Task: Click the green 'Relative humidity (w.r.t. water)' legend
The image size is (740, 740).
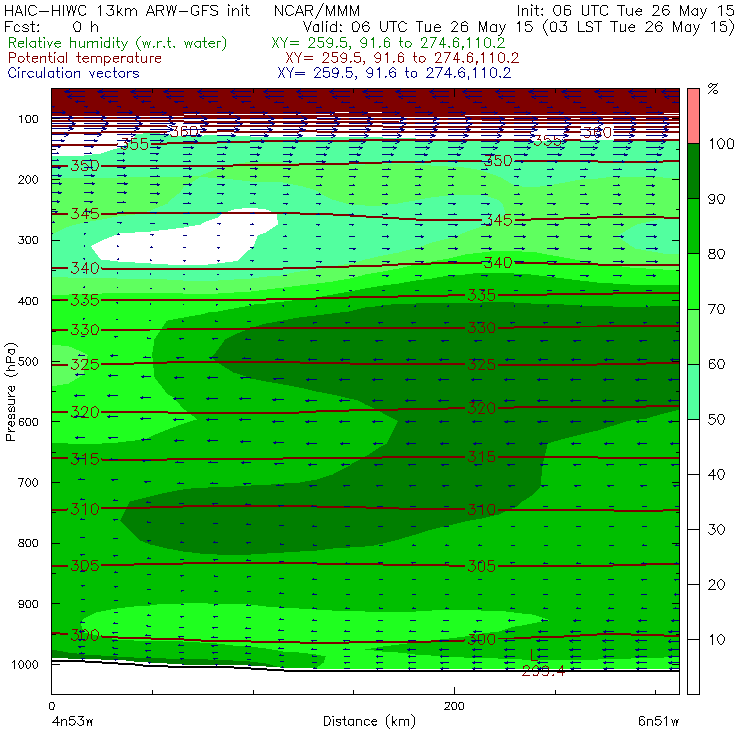Action: click(x=118, y=43)
